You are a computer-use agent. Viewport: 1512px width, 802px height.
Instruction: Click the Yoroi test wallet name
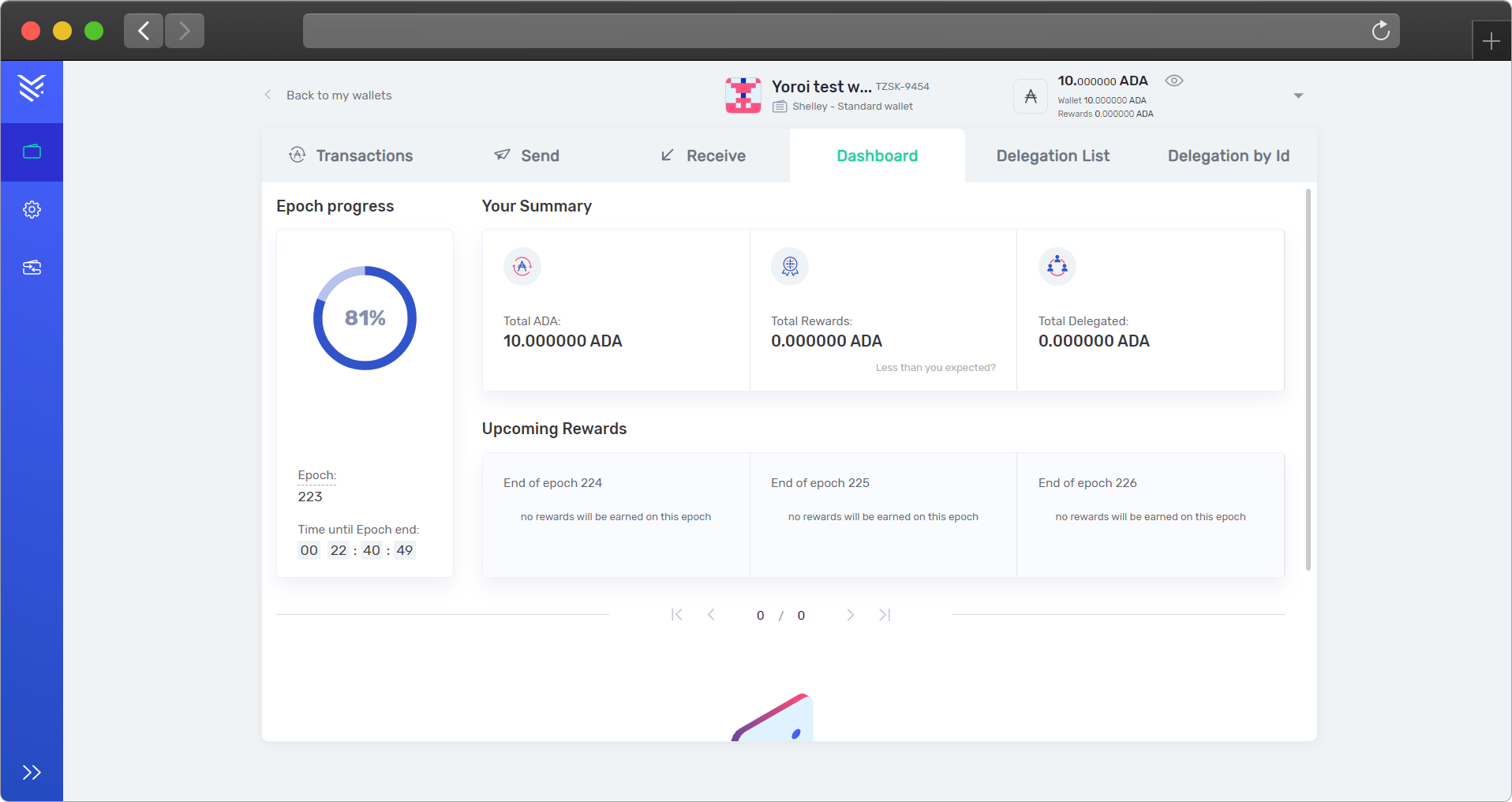coord(821,87)
